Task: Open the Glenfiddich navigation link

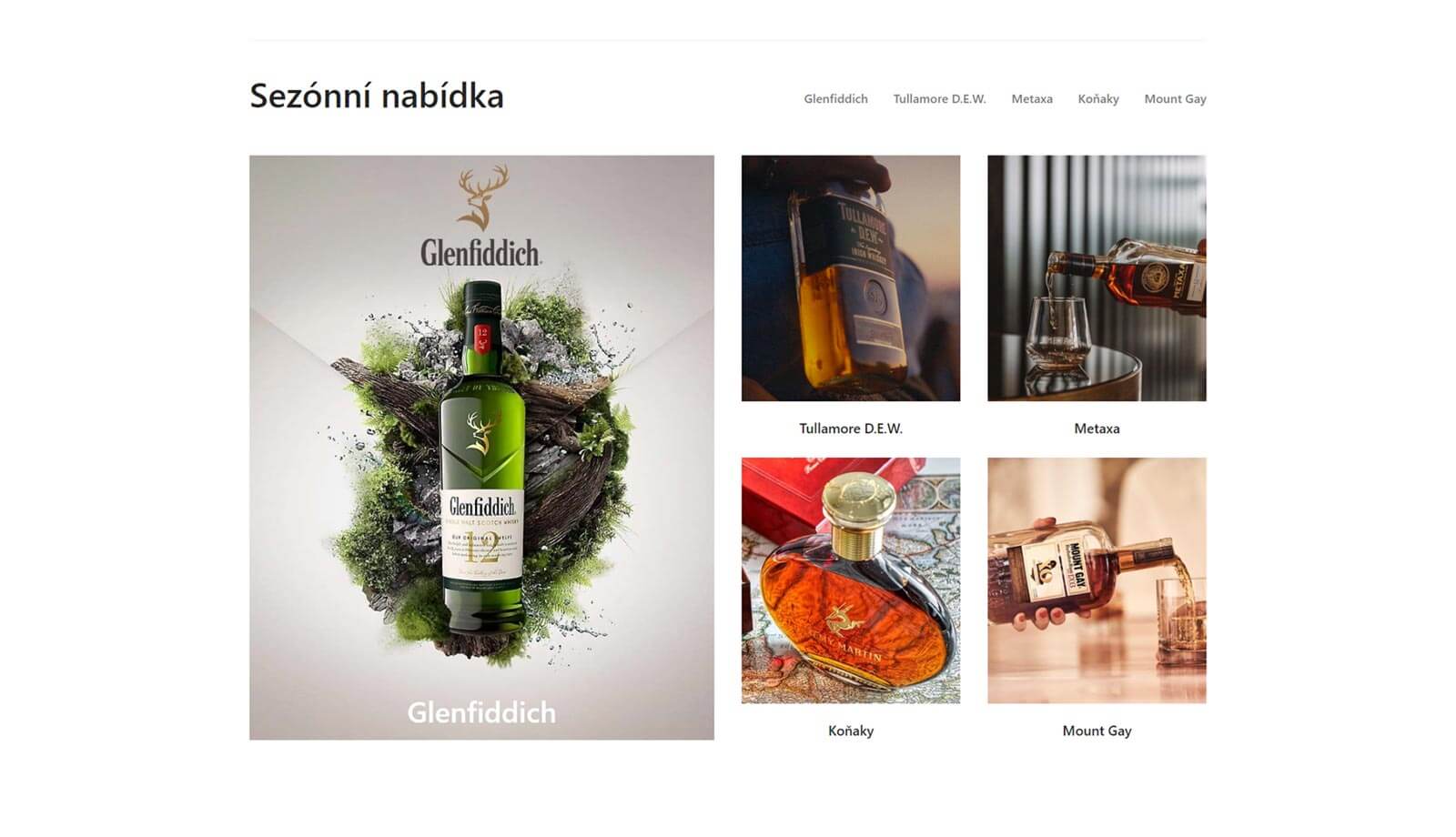Action: [x=835, y=99]
